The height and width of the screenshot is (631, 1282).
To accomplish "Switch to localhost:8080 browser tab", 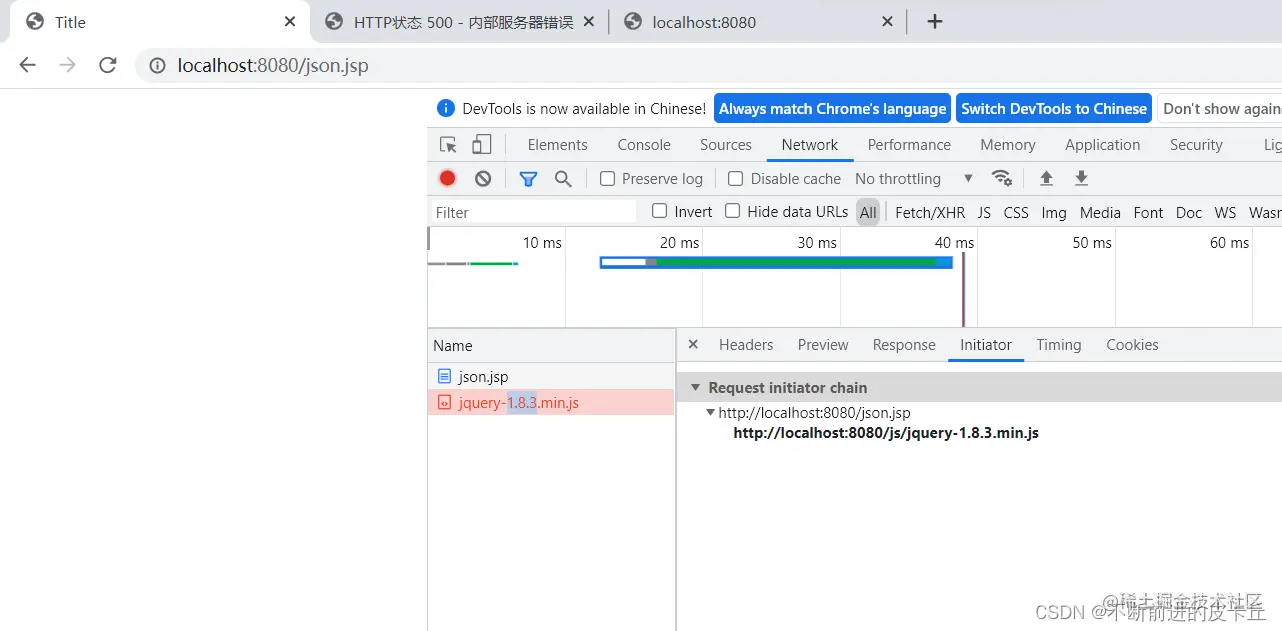I will pyautogui.click(x=758, y=22).
